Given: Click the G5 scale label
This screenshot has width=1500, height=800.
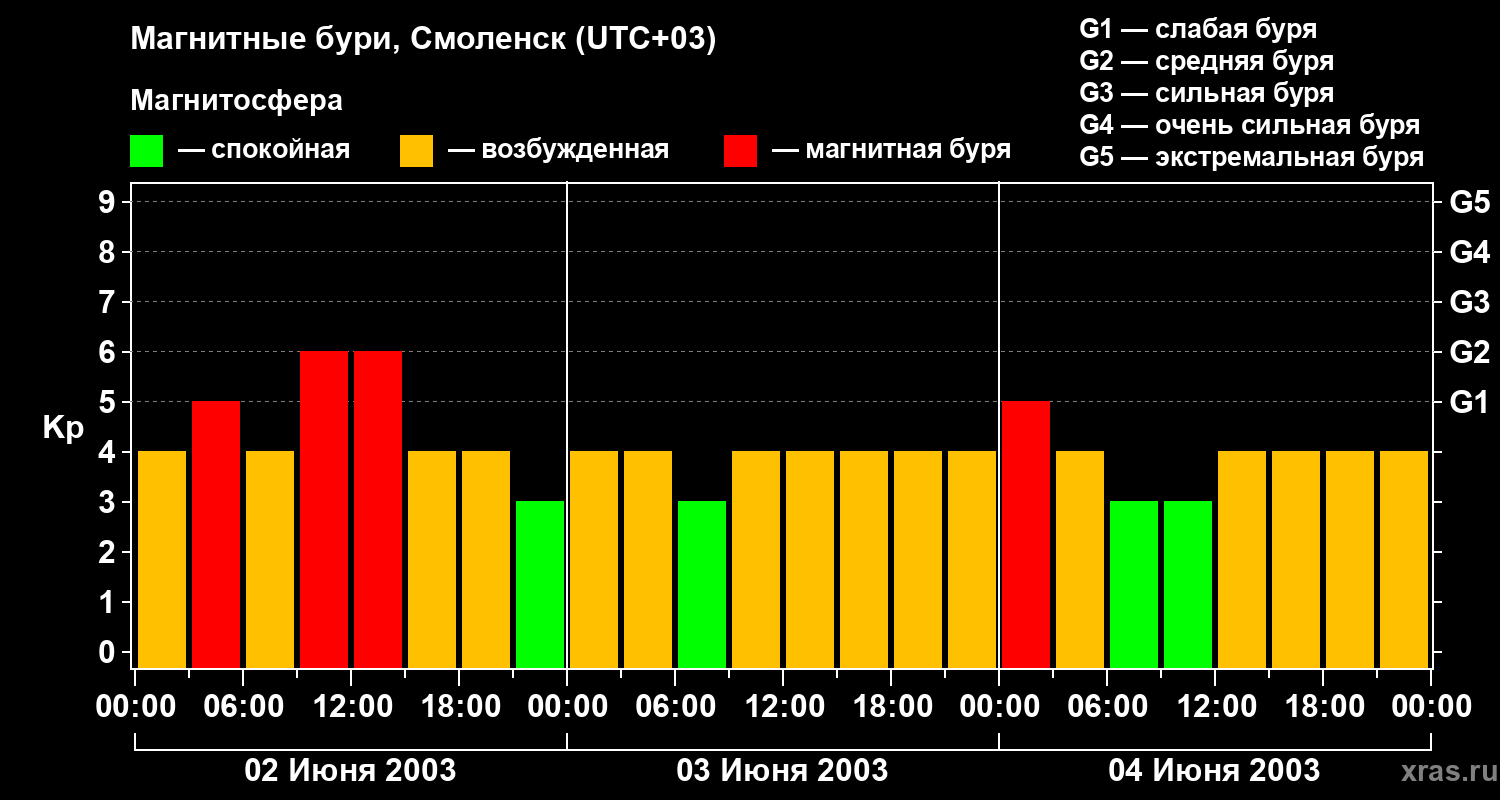Looking at the screenshot, I should [1470, 203].
